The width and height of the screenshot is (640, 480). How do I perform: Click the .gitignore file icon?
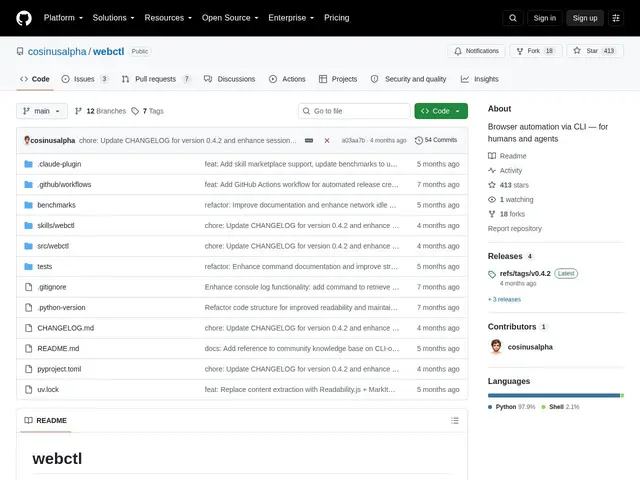[x=28, y=287]
